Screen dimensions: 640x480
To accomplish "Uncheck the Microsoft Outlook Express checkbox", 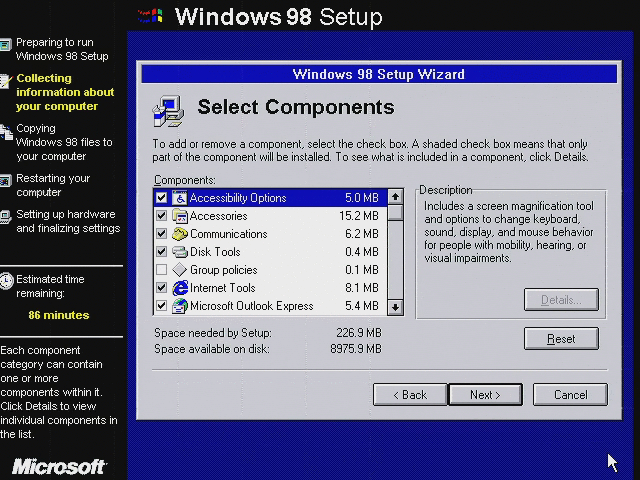I will (162, 306).
